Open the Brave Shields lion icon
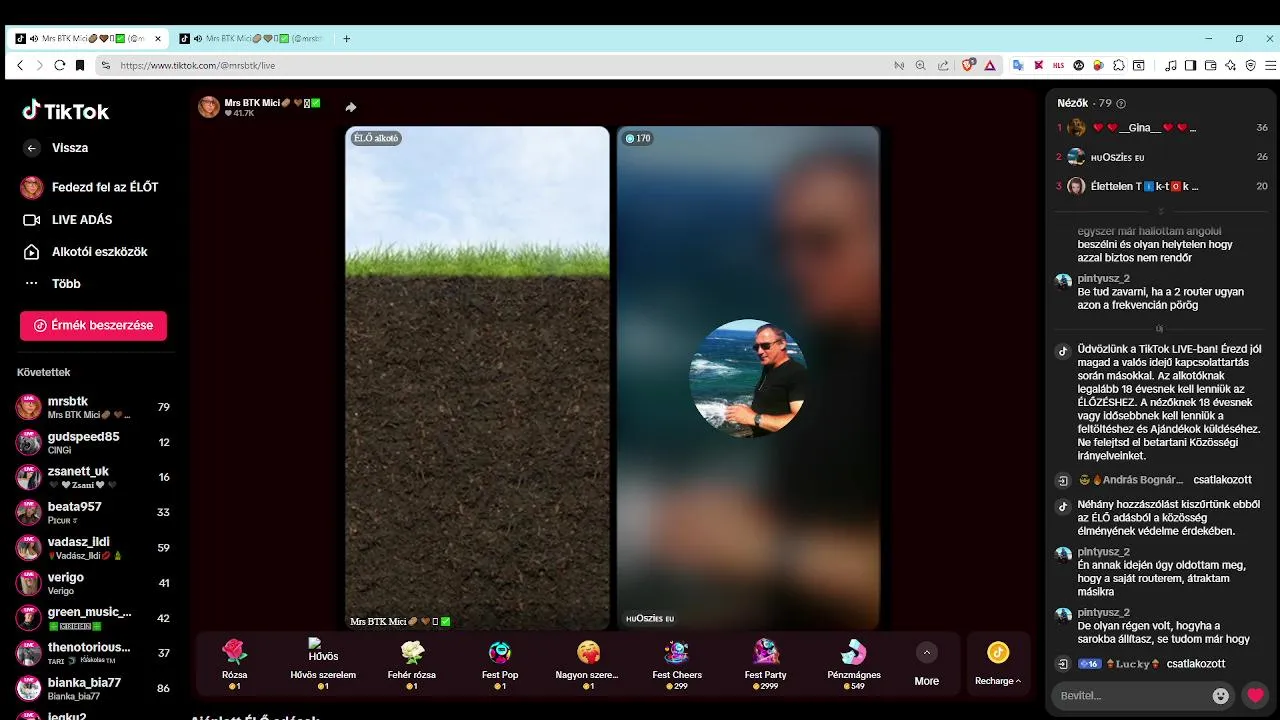1280x720 pixels. [x=968, y=65]
